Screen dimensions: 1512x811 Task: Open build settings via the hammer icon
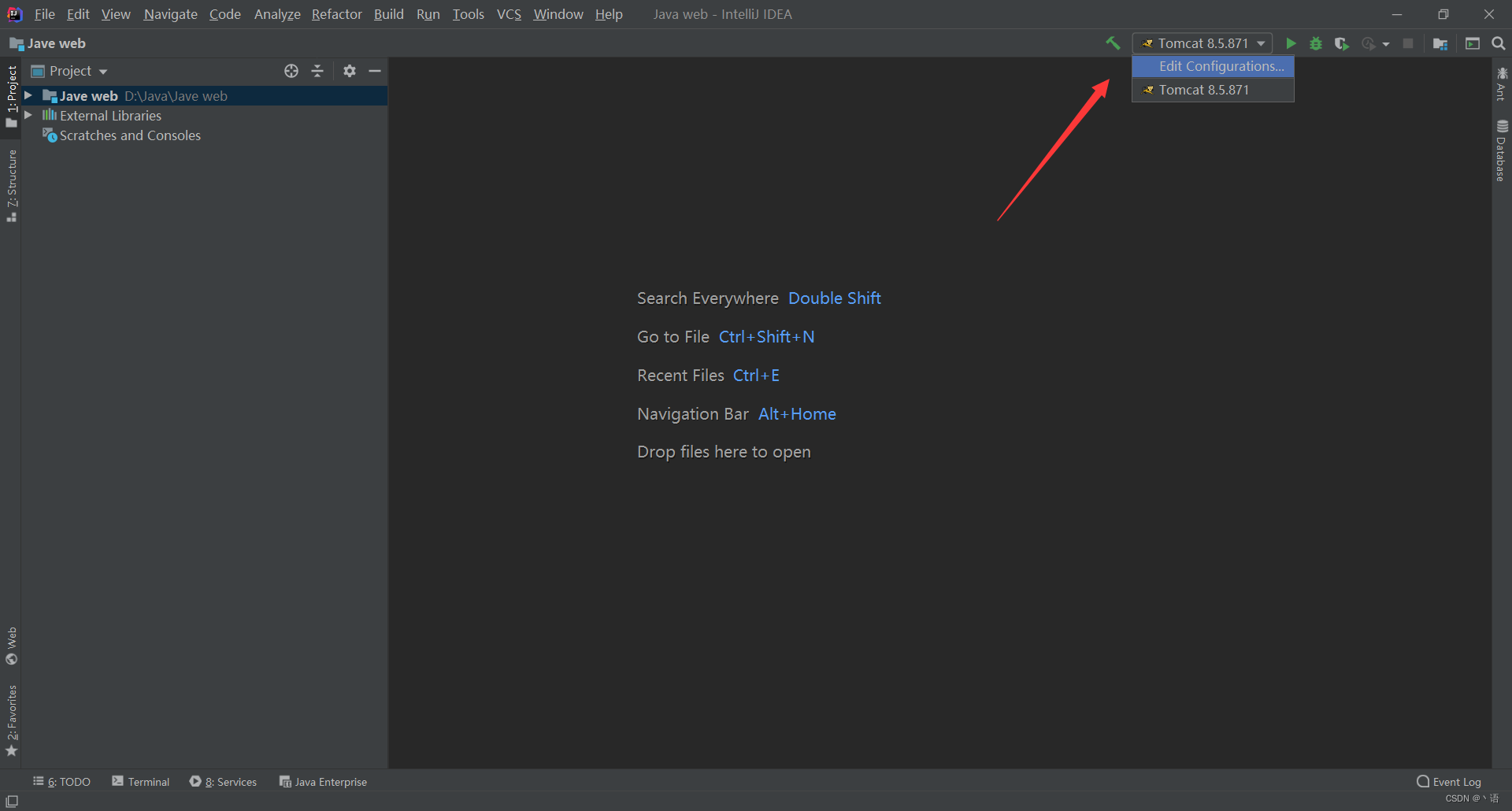click(1113, 43)
